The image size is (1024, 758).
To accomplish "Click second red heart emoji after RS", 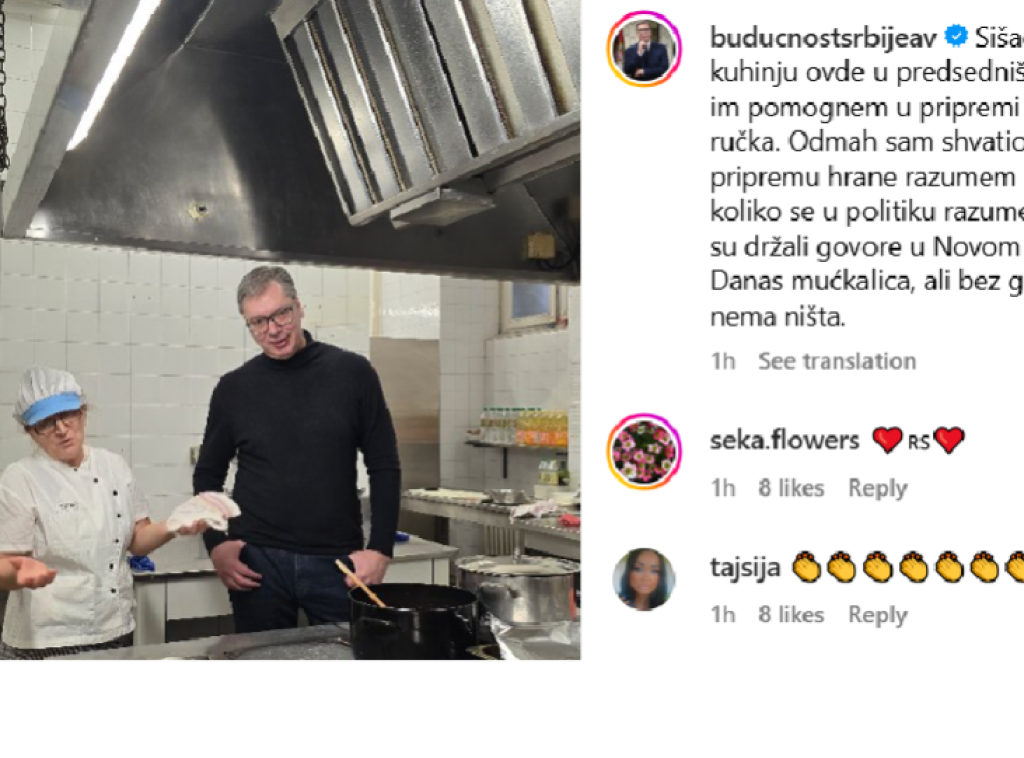I will [x=949, y=440].
